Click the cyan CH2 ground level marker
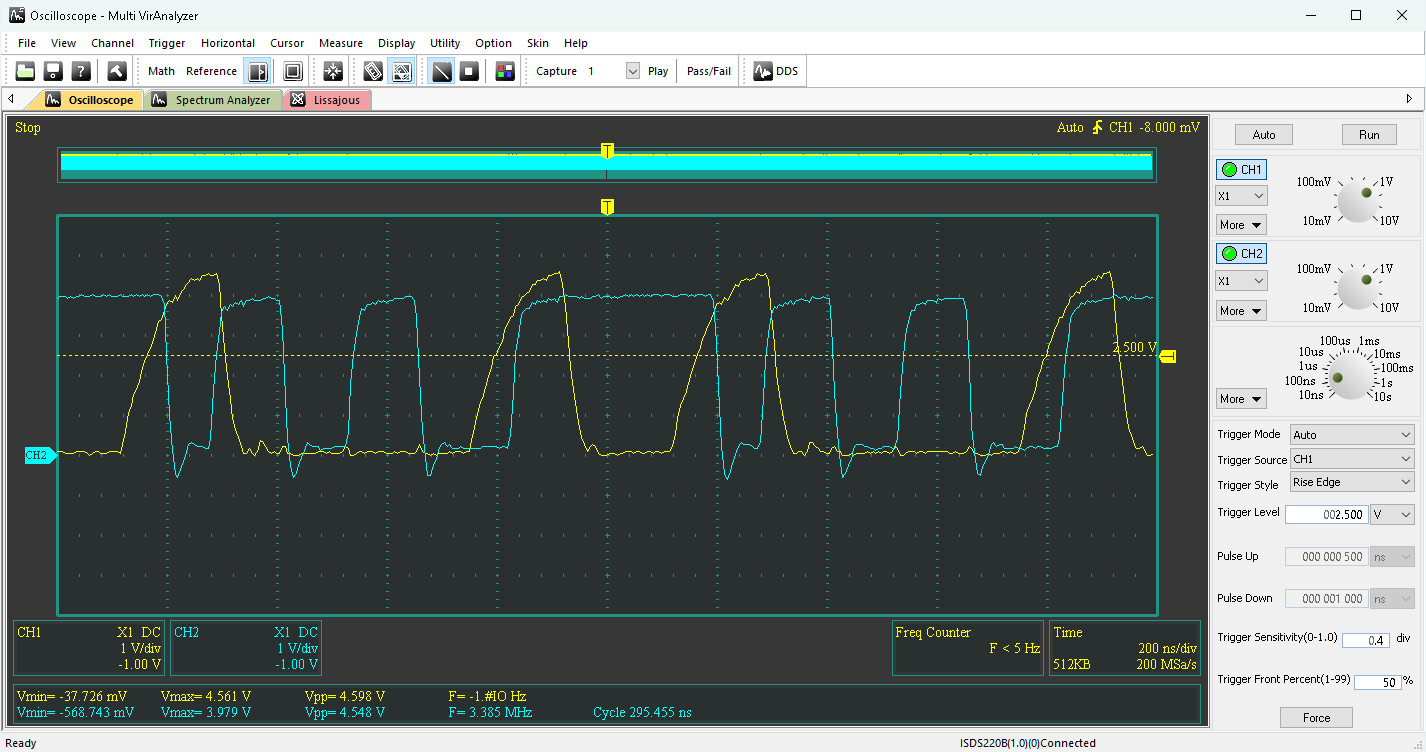The width and height of the screenshot is (1426, 752). click(x=39, y=455)
